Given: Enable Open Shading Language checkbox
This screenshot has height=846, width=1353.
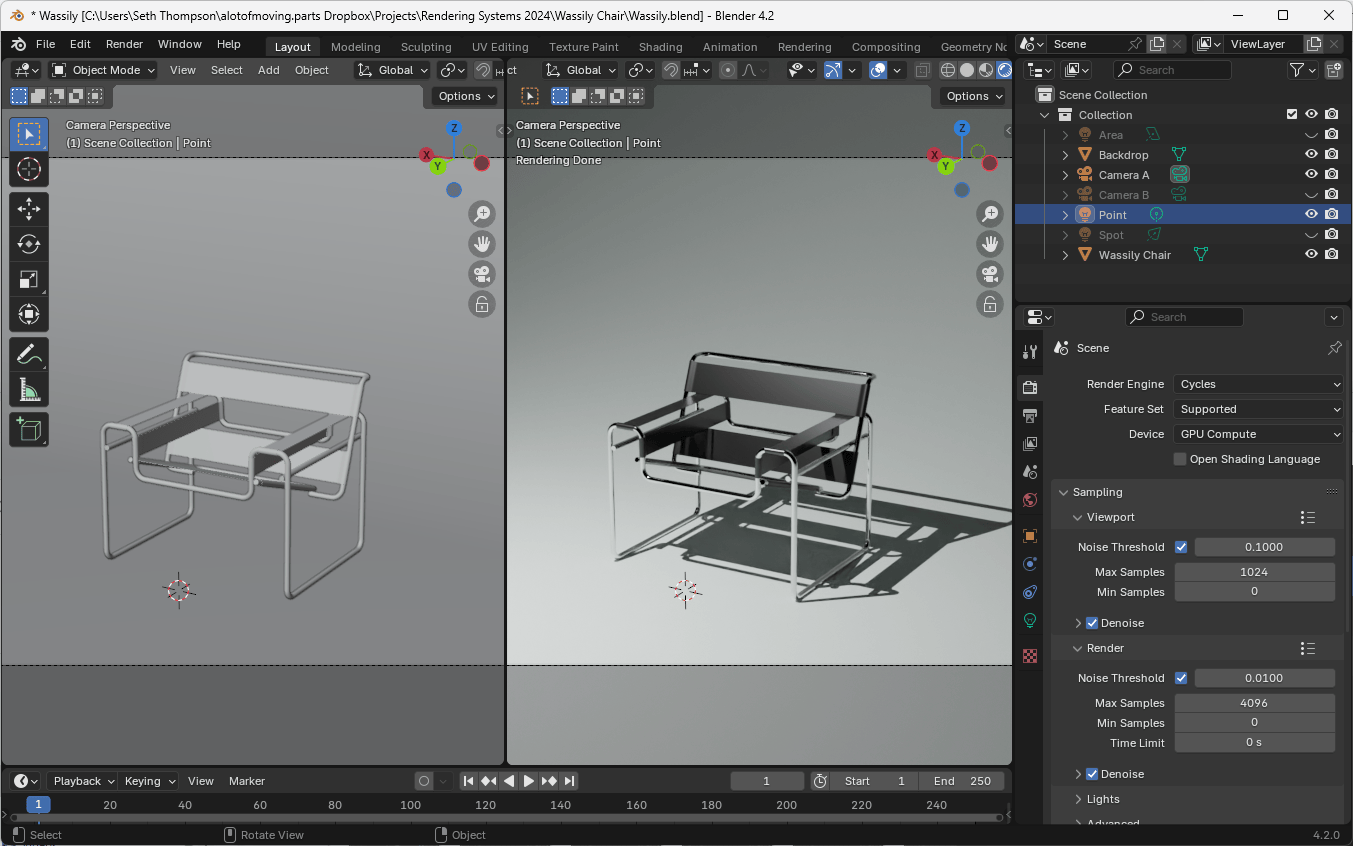Looking at the screenshot, I should tap(1180, 459).
